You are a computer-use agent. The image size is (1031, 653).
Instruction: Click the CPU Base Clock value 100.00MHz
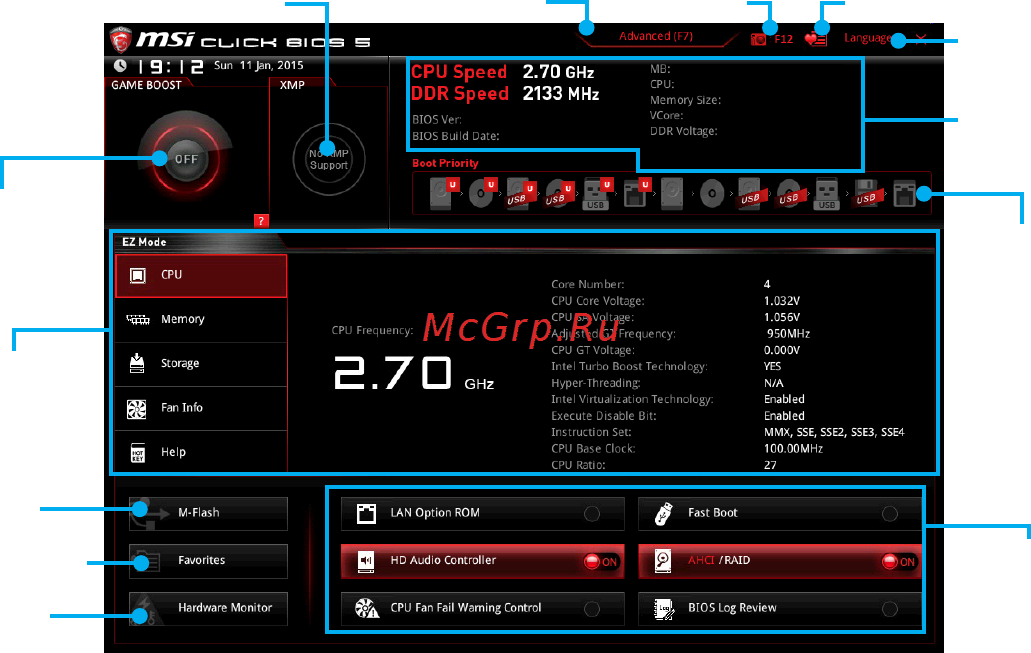(793, 448)
